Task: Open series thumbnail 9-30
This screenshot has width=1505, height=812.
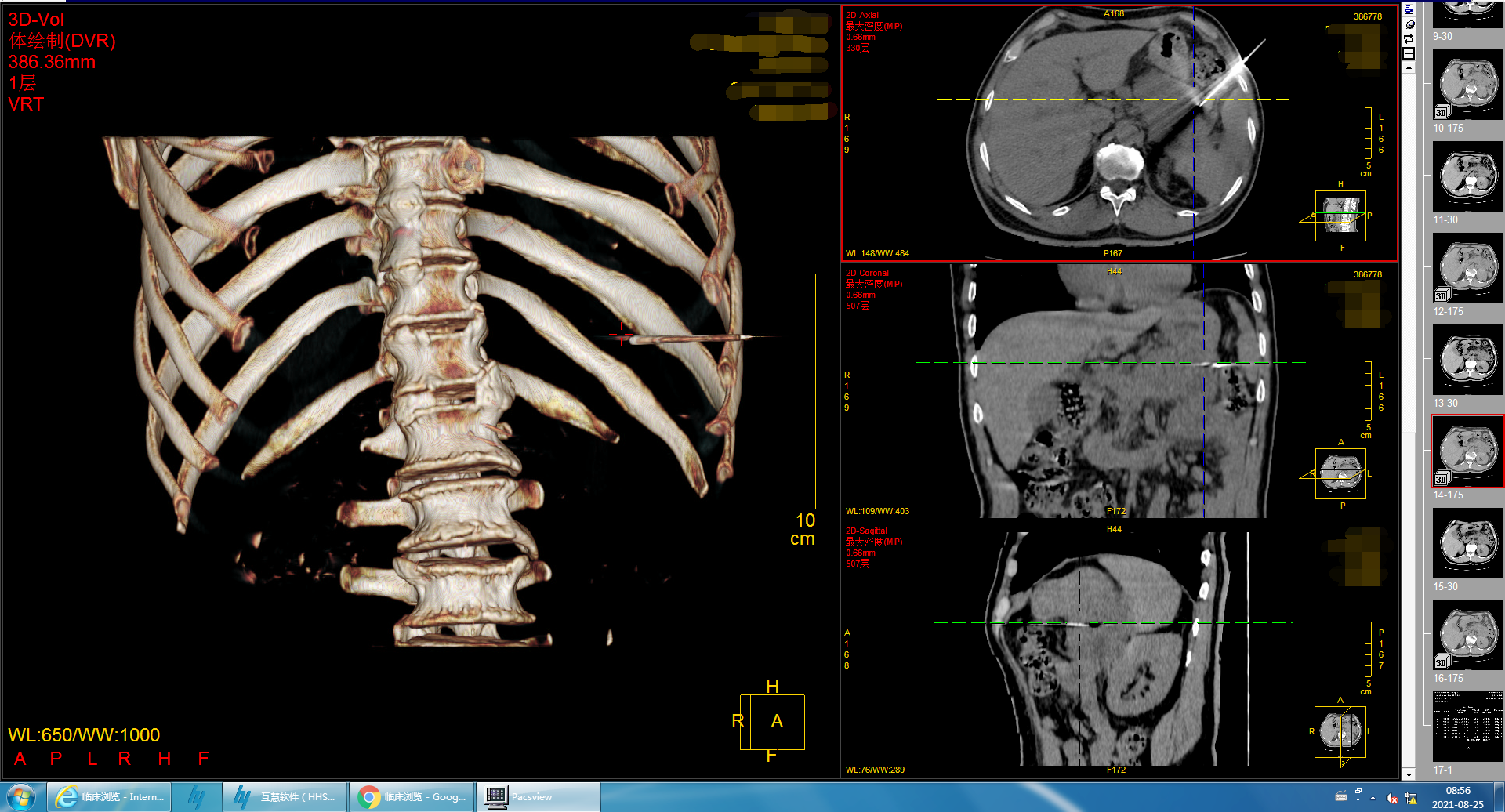Action: pyautogui.click(x=1467, y=16)
